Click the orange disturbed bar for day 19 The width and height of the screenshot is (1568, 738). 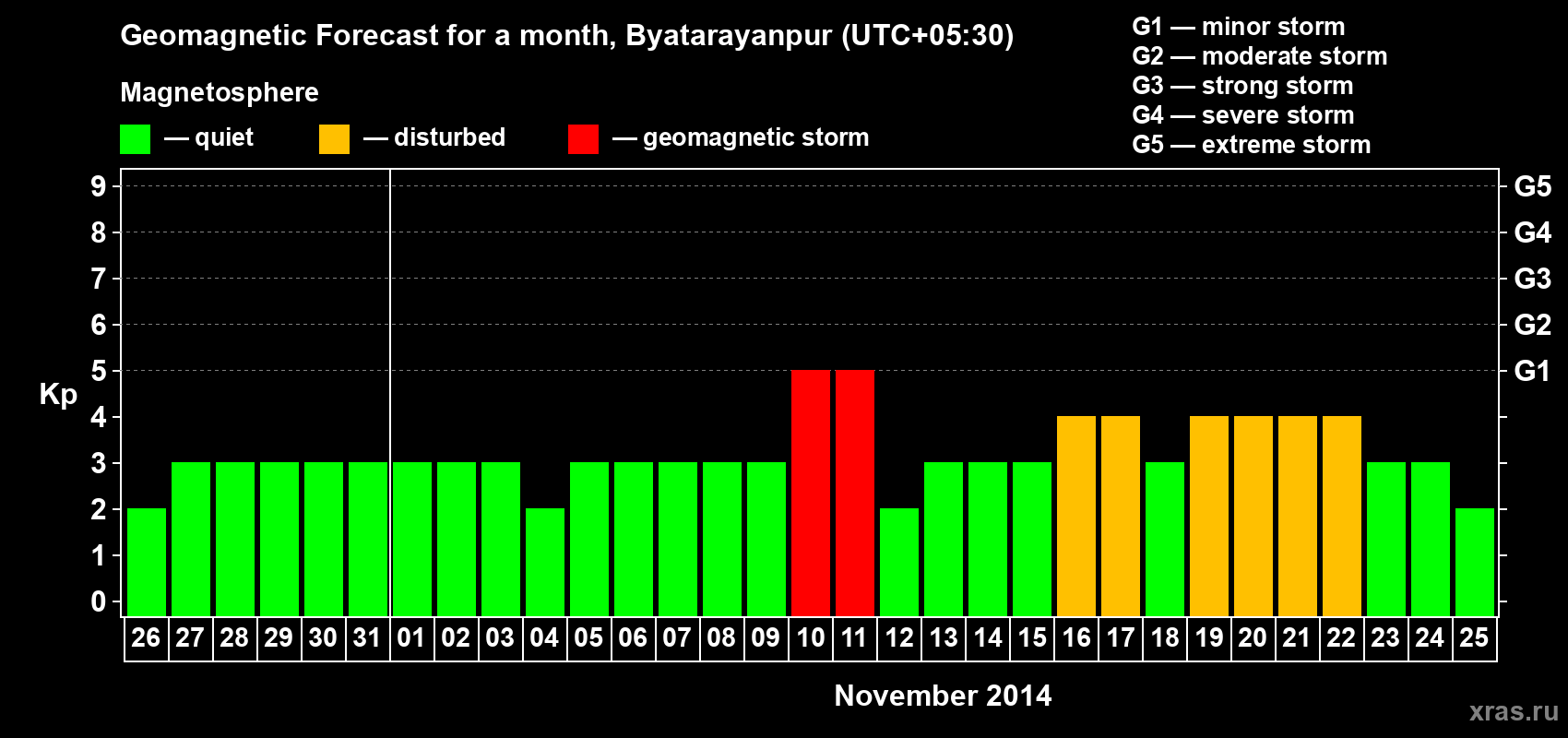pos(1209,516)
